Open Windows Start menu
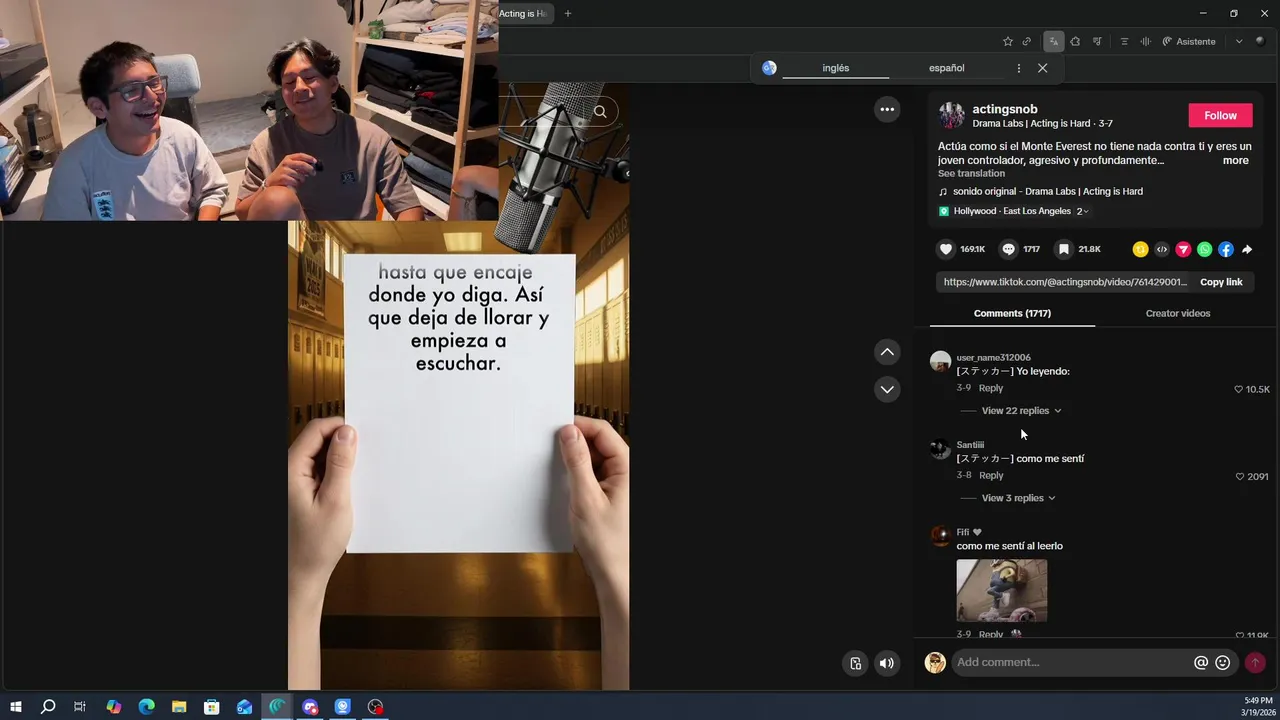This screenshot has height=720, width=1280. pos(15,707)
